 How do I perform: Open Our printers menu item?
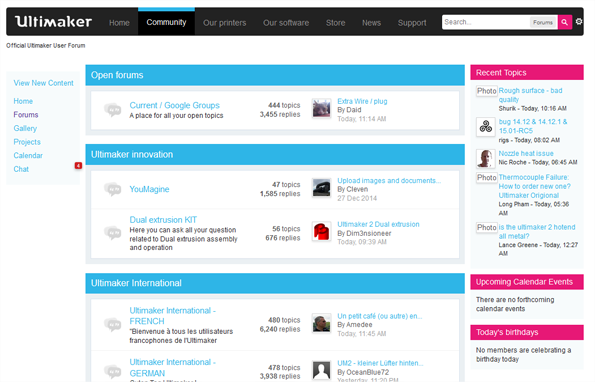(225, 23)
